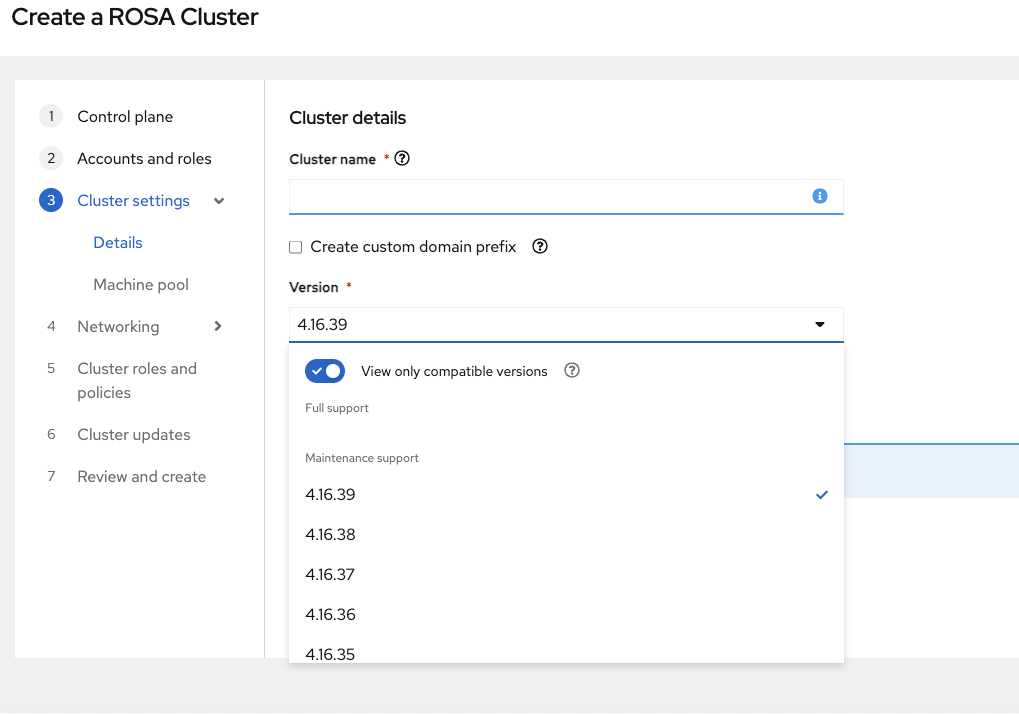
Task: Select version 4.16.38 from the list
Action: tap(330, 535)
